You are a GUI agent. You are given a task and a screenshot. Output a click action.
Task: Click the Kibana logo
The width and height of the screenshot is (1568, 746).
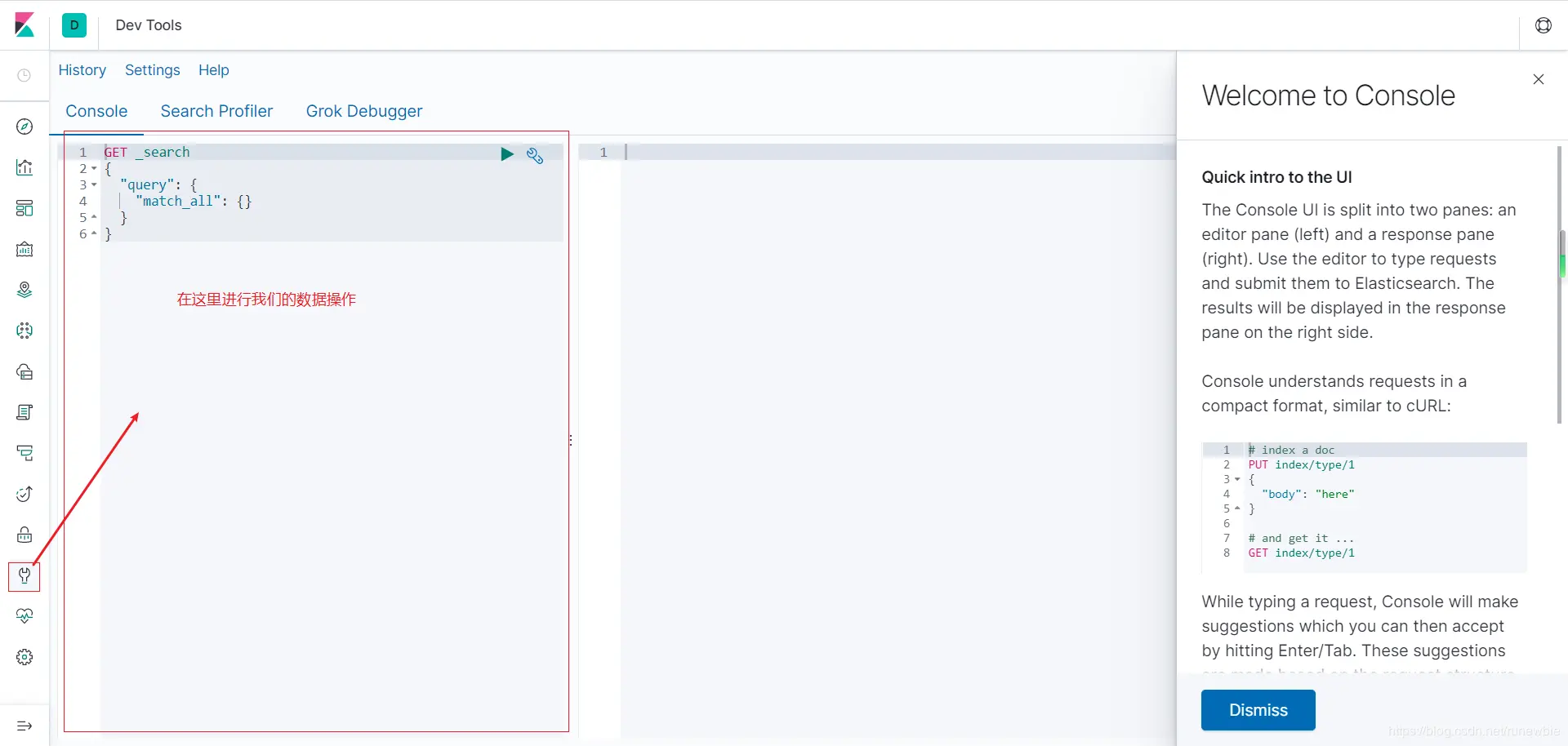24,25
